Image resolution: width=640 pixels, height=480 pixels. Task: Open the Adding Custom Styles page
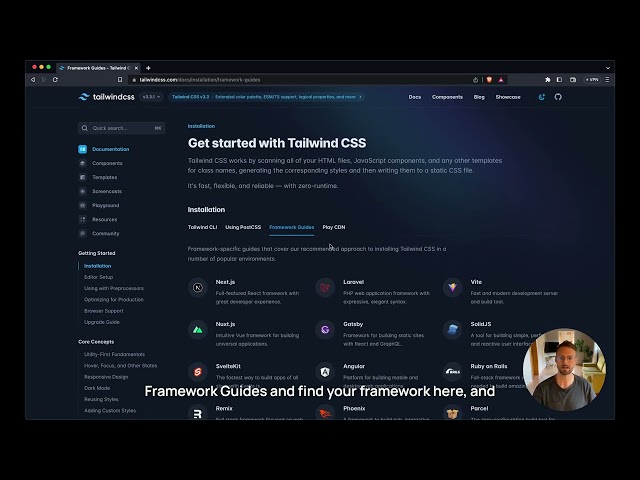point(110,410)
